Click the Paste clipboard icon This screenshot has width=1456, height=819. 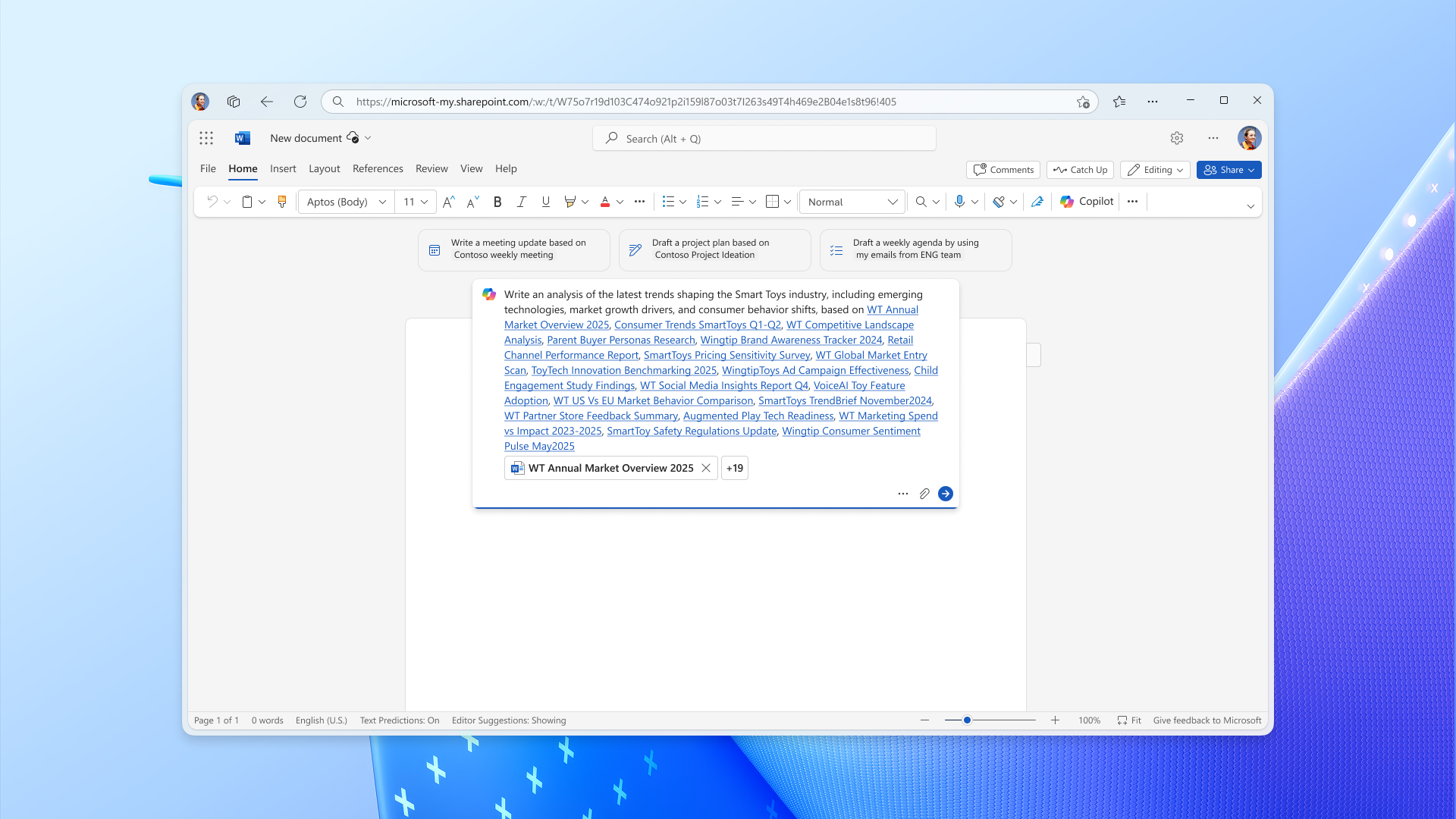(x=247, y=202)
